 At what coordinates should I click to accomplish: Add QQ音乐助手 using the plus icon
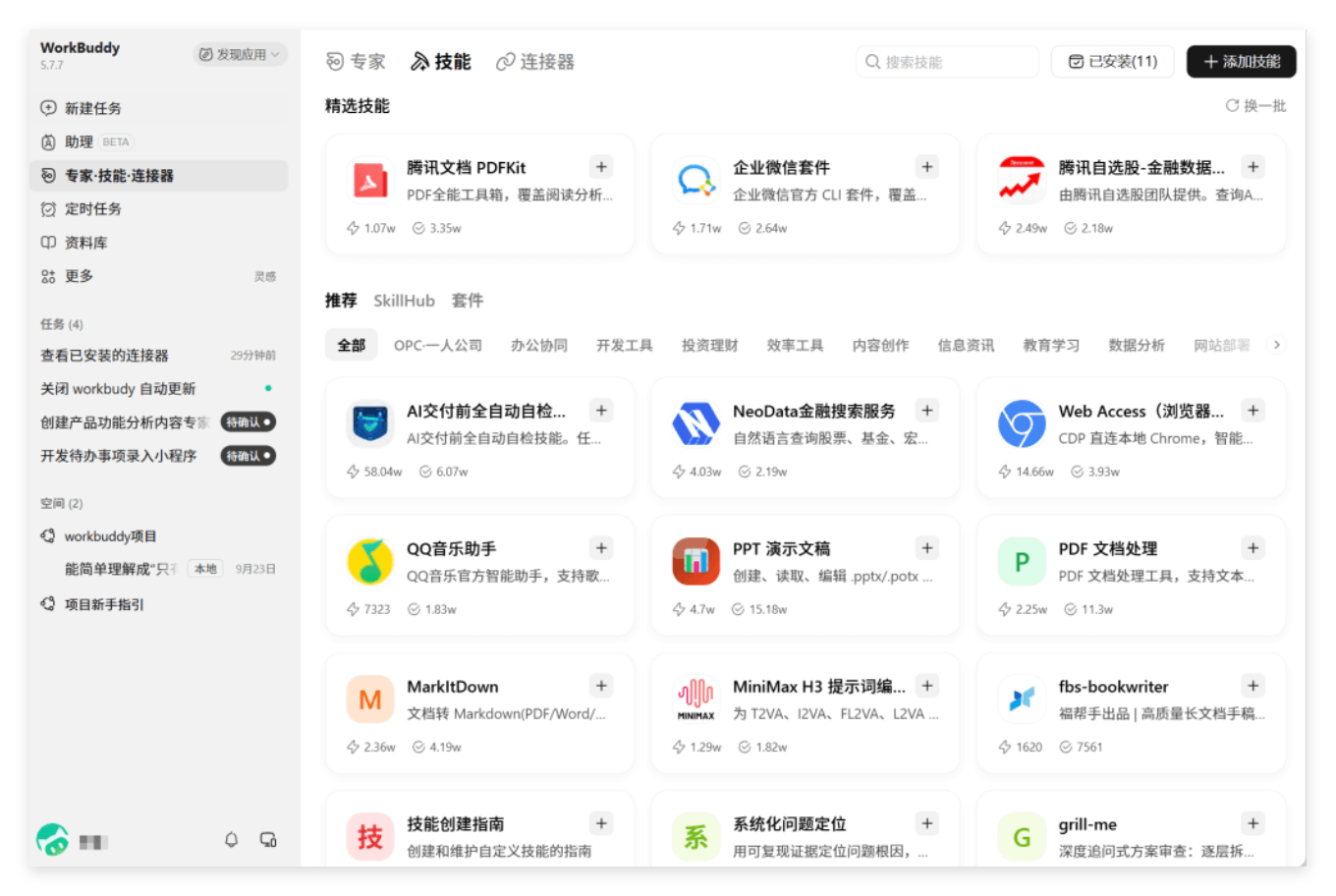tap(601, 547)
